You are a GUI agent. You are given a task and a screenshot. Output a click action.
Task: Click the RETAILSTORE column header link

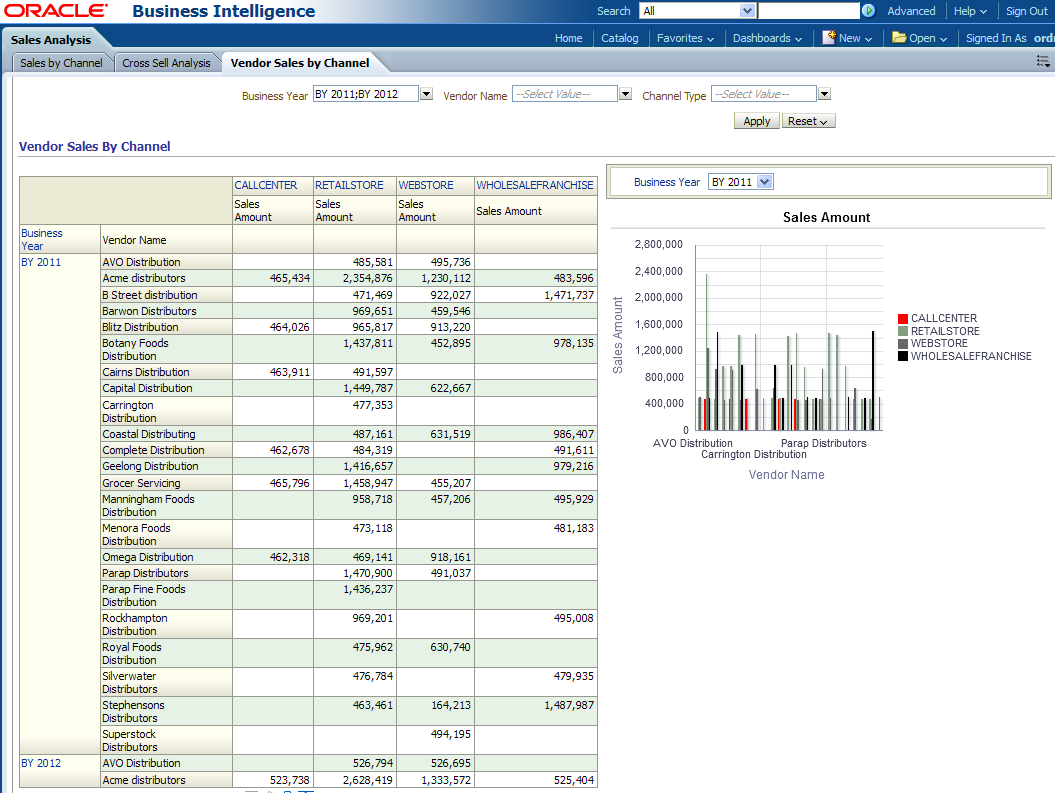coord(349,185)
